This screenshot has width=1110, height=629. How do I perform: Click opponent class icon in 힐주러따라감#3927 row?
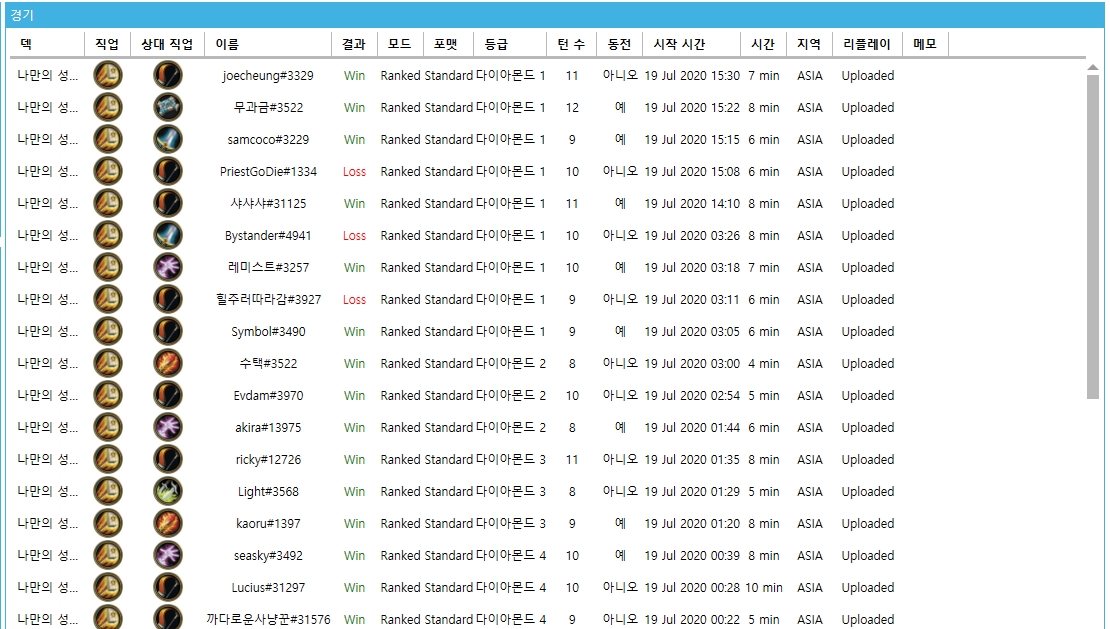coord(168,299)
